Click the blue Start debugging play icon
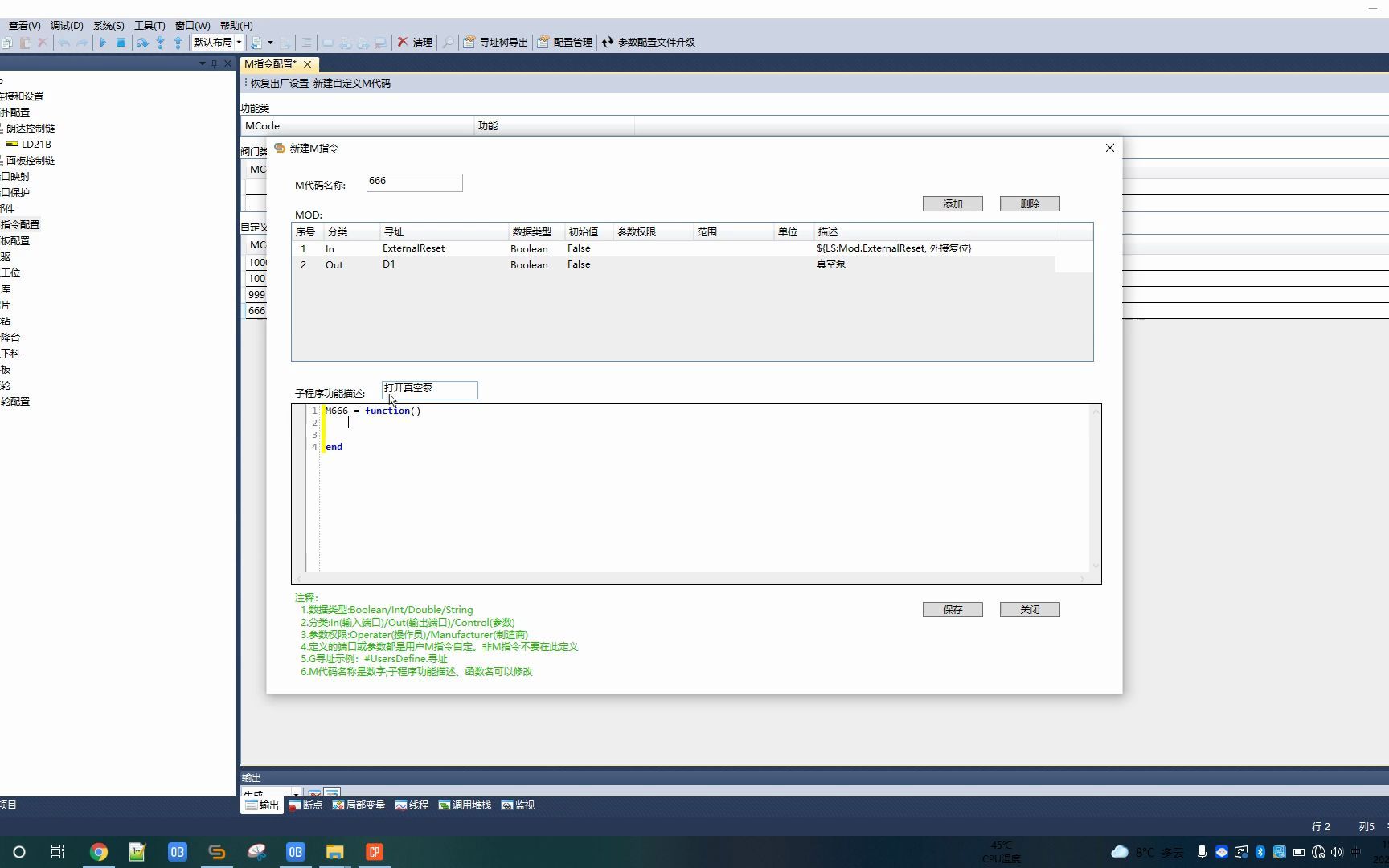 103,42
